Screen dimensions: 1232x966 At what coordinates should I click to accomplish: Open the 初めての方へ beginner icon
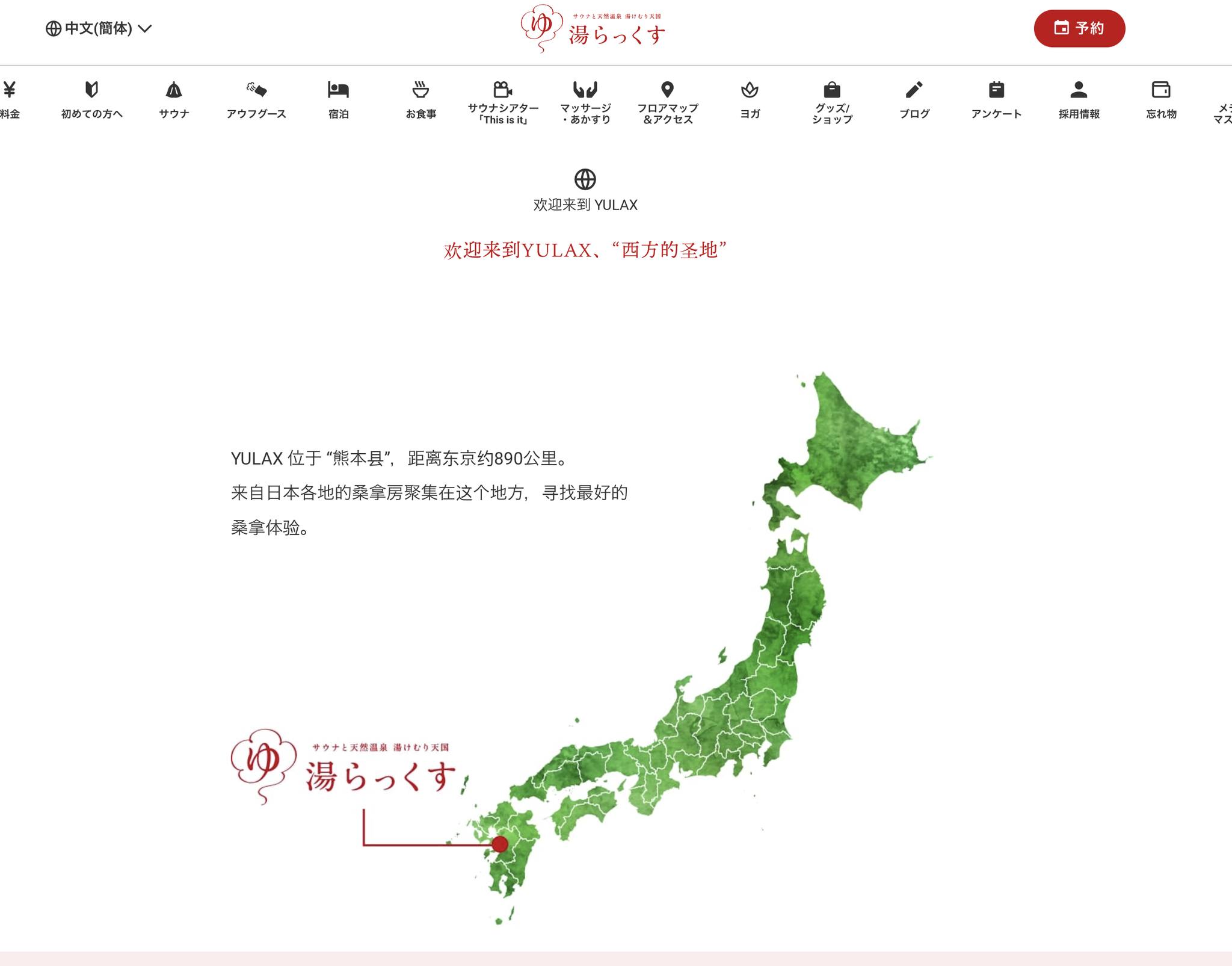click(x=91, y=90)
